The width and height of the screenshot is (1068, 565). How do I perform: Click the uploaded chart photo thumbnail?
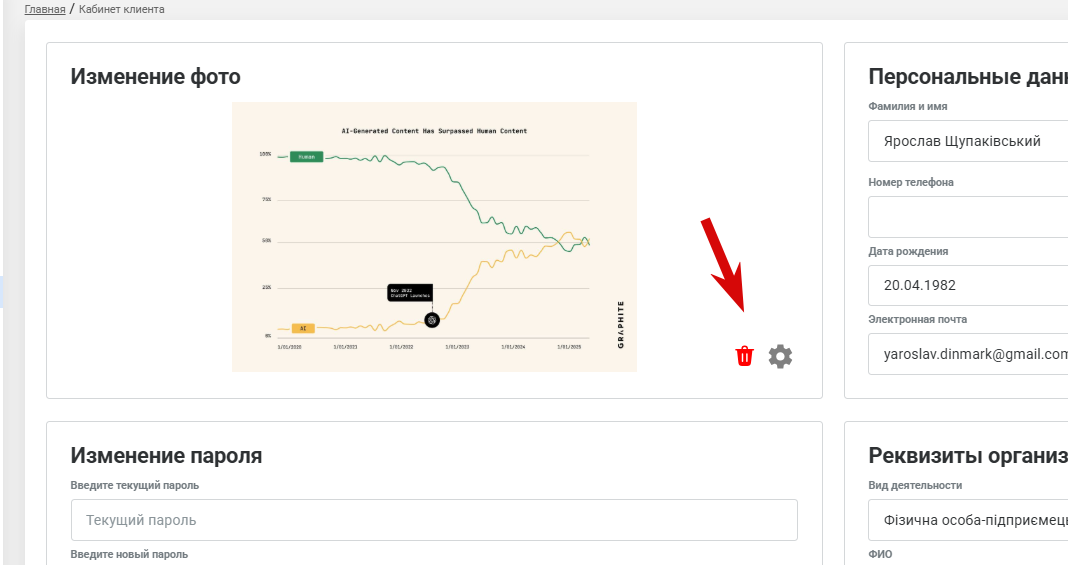[434, 237]
